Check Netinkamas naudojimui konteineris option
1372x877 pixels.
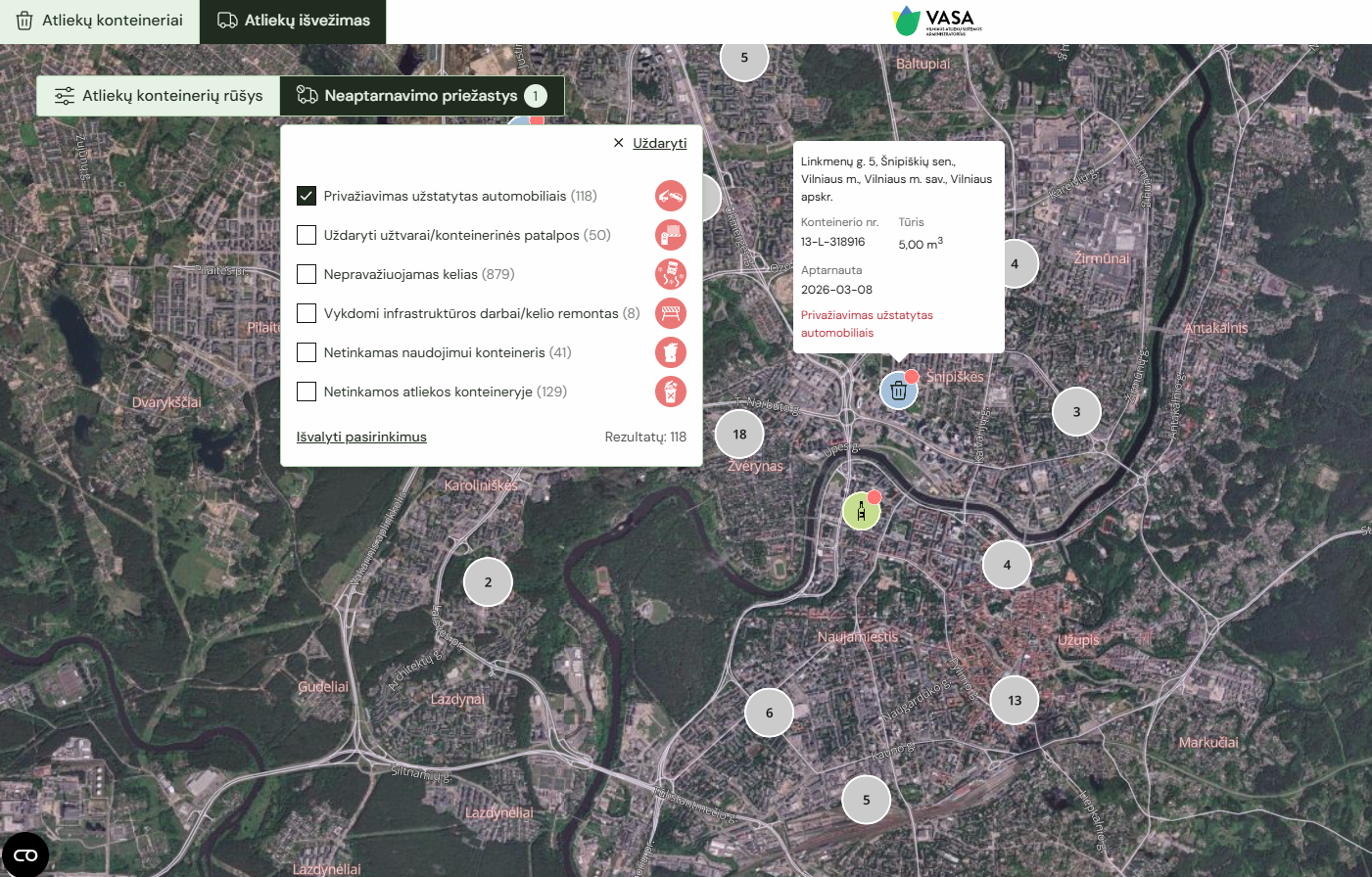[307, 352]
